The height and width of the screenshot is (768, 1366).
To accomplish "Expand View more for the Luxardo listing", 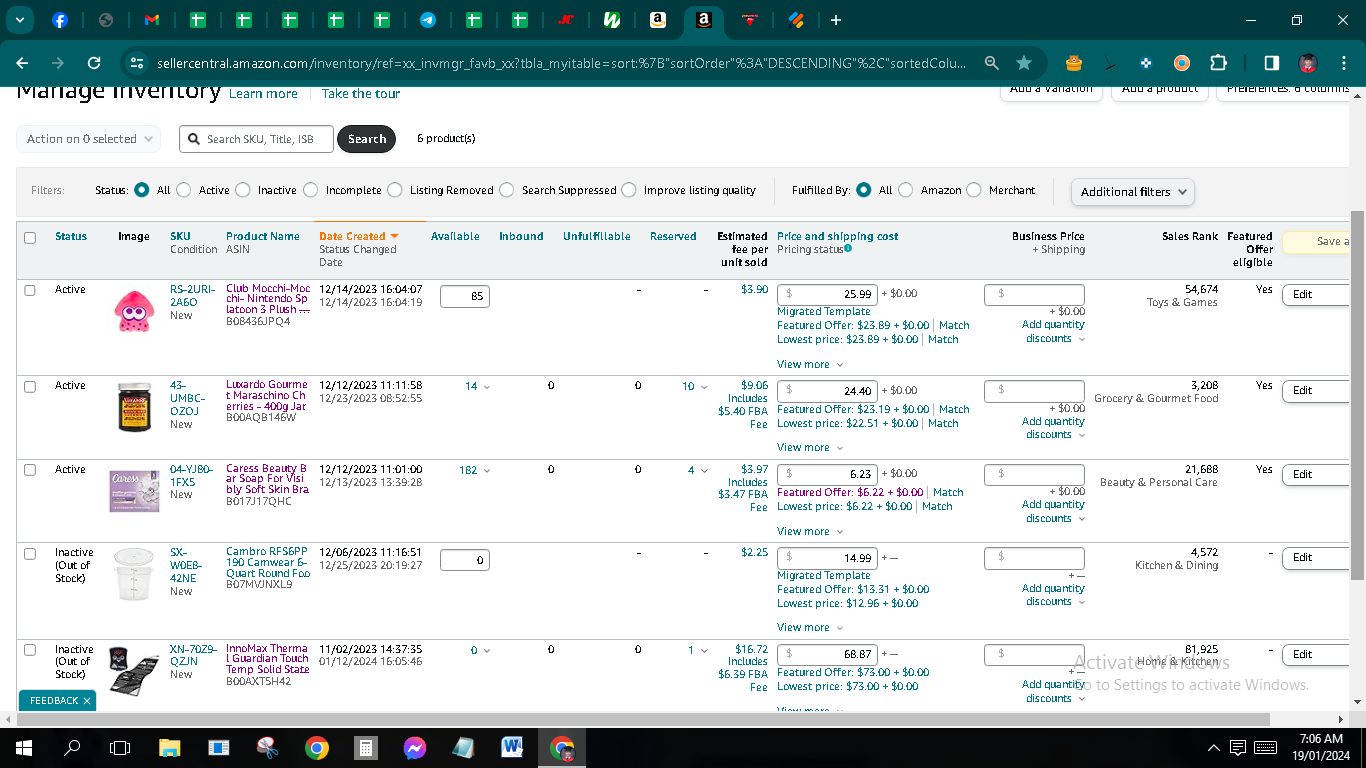I will point(810,448).
